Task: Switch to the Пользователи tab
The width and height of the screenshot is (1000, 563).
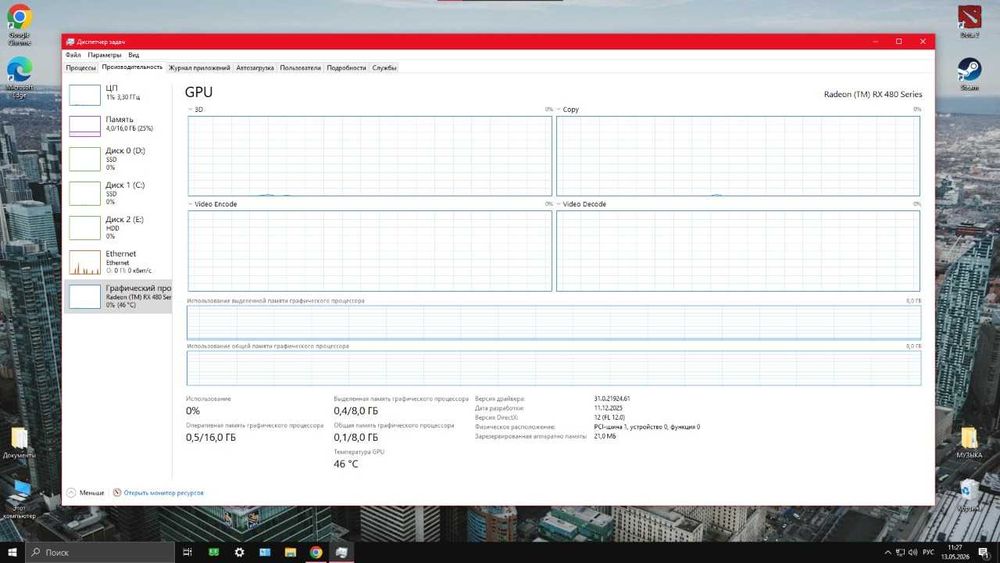Action: coord(300,68)
